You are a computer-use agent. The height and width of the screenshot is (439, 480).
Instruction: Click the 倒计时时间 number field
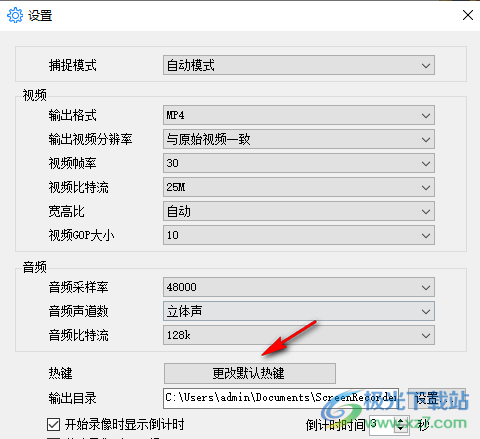pyautogui.click(x=382, y=425)
